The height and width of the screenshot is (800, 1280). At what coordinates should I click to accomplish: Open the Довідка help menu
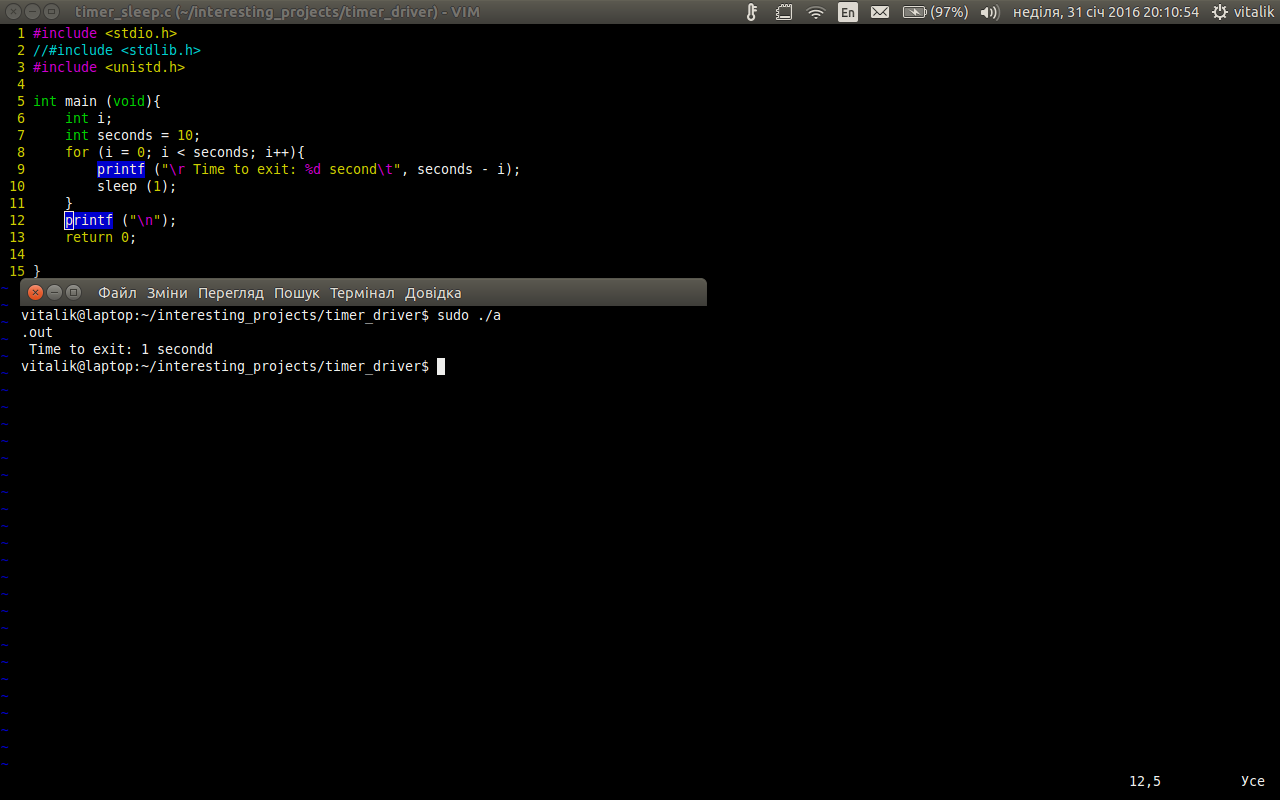[x=433, y=293]
